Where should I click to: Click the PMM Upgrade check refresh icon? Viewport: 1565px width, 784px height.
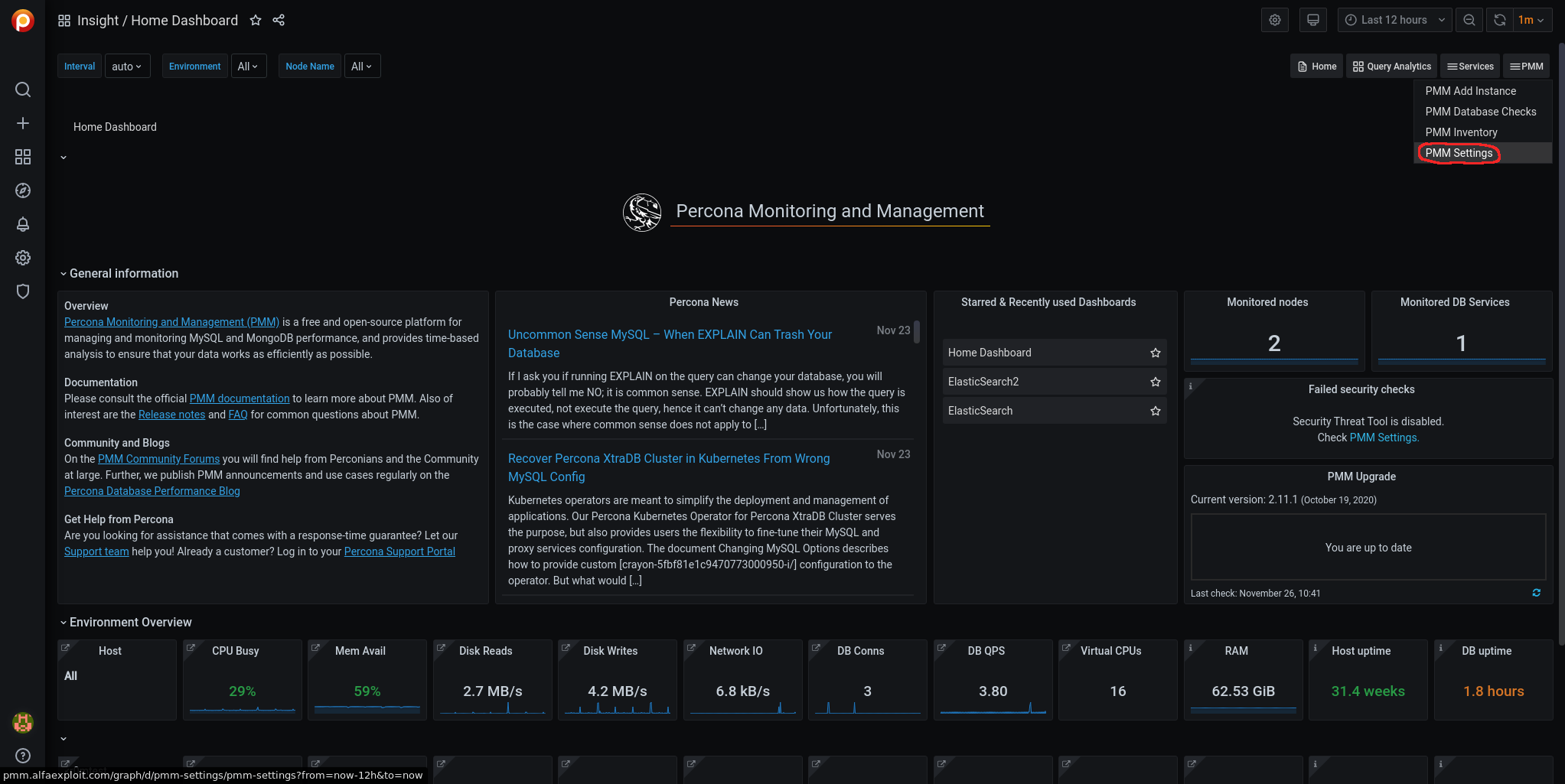1537,593
